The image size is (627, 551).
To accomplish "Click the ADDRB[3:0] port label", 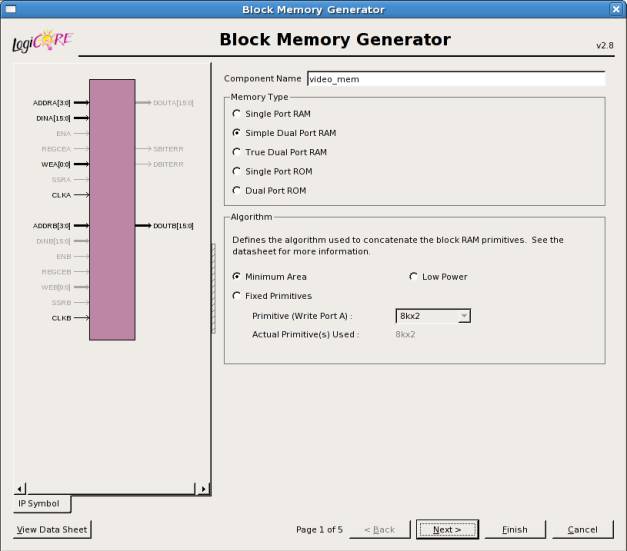I will [x=52, y=226].
